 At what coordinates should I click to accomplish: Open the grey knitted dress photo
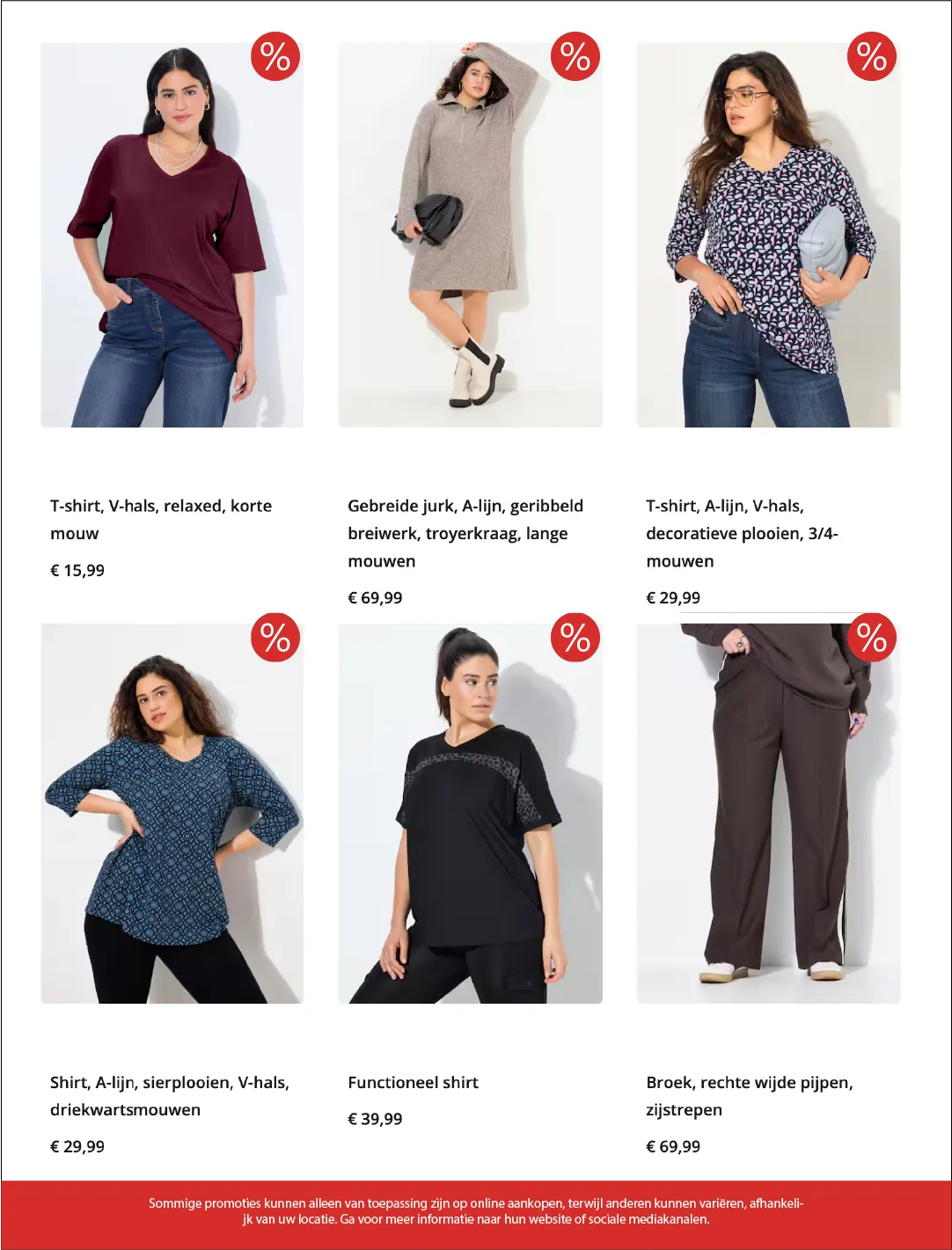pyautogui.click(x=471, y=235)
